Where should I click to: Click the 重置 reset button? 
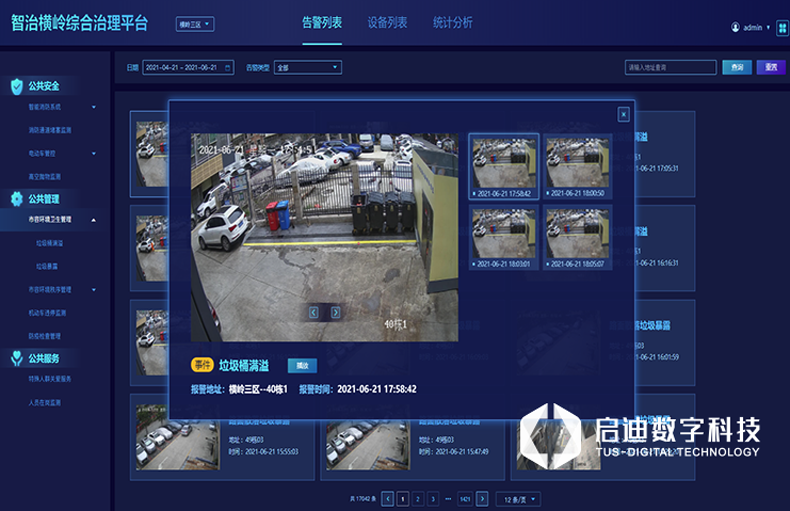pyautogui.click(x=771, y=67)
